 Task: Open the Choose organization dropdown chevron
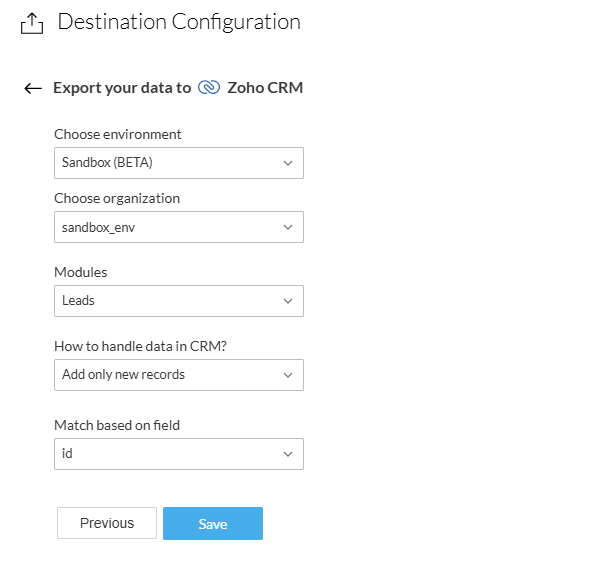pos(288,227)
